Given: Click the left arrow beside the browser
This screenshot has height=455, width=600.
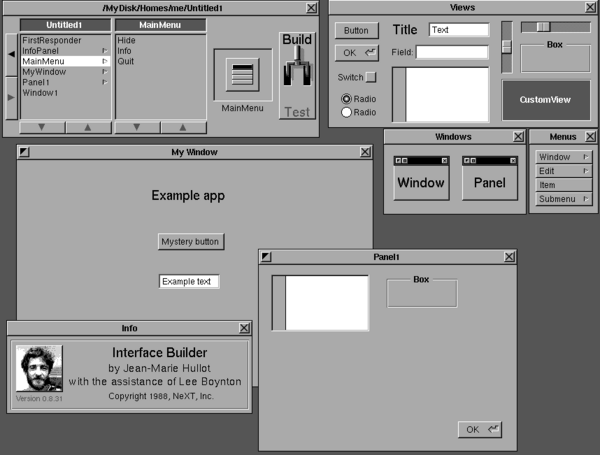Looking at the screenshot, I should [11, 54].
